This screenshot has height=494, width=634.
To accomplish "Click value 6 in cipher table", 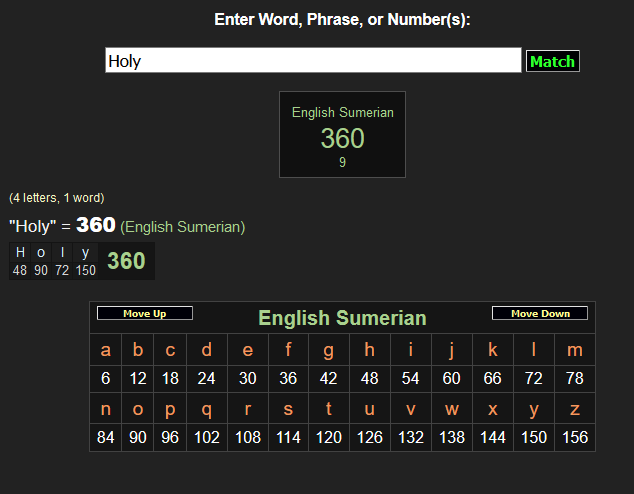I will (106, 379).
